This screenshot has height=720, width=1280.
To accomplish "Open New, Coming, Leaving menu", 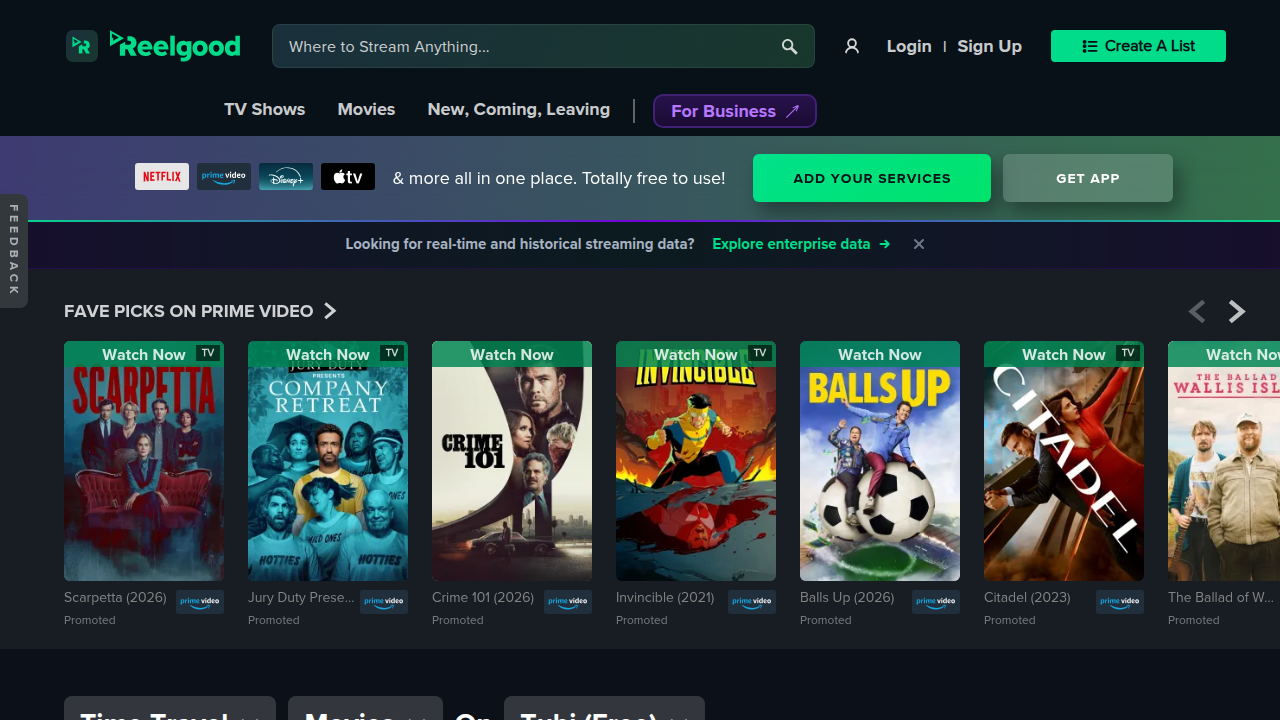I will pos(518,109).
